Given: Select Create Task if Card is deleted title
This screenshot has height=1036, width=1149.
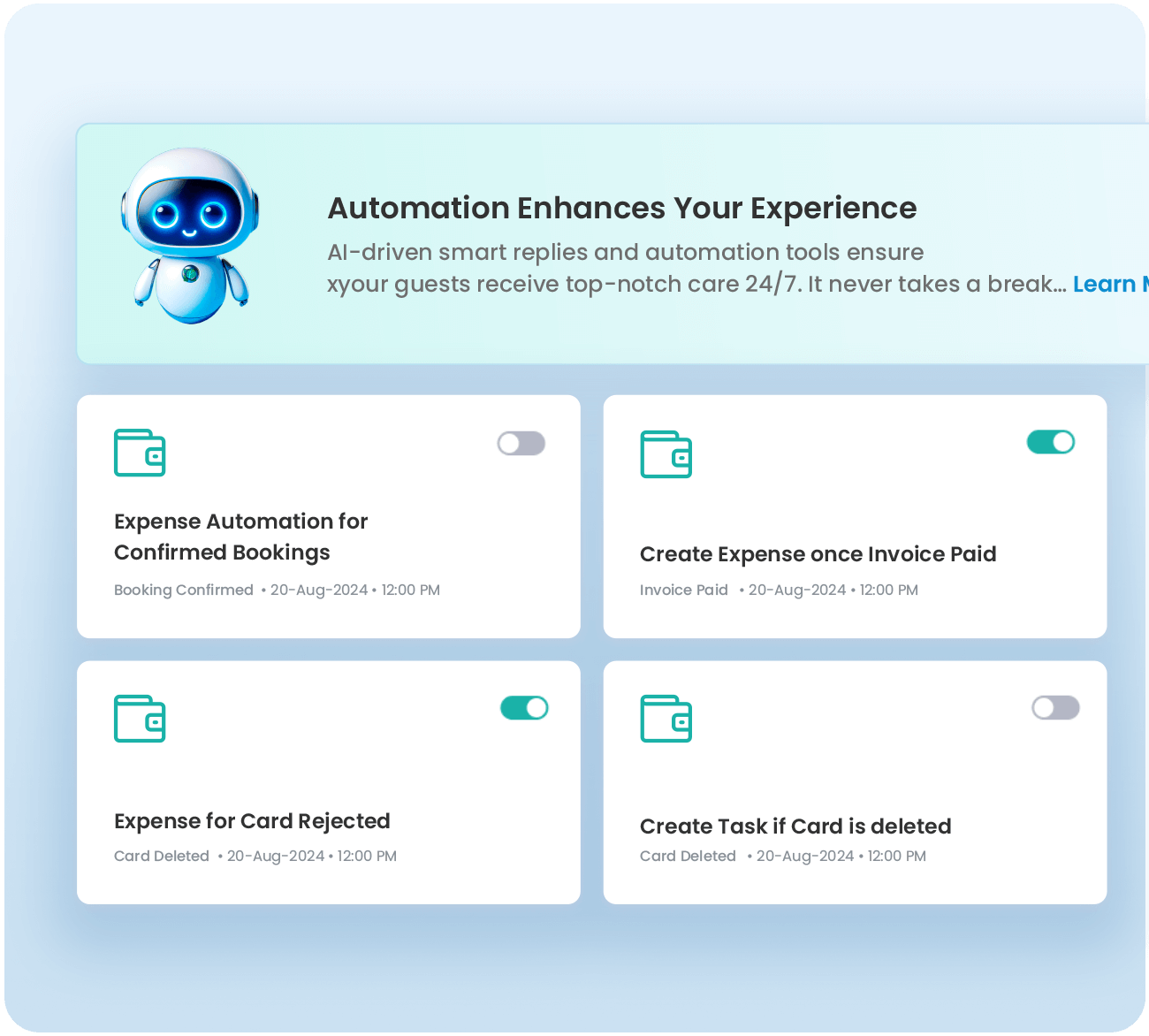Looking at the screenshot, I should point(795,827).
